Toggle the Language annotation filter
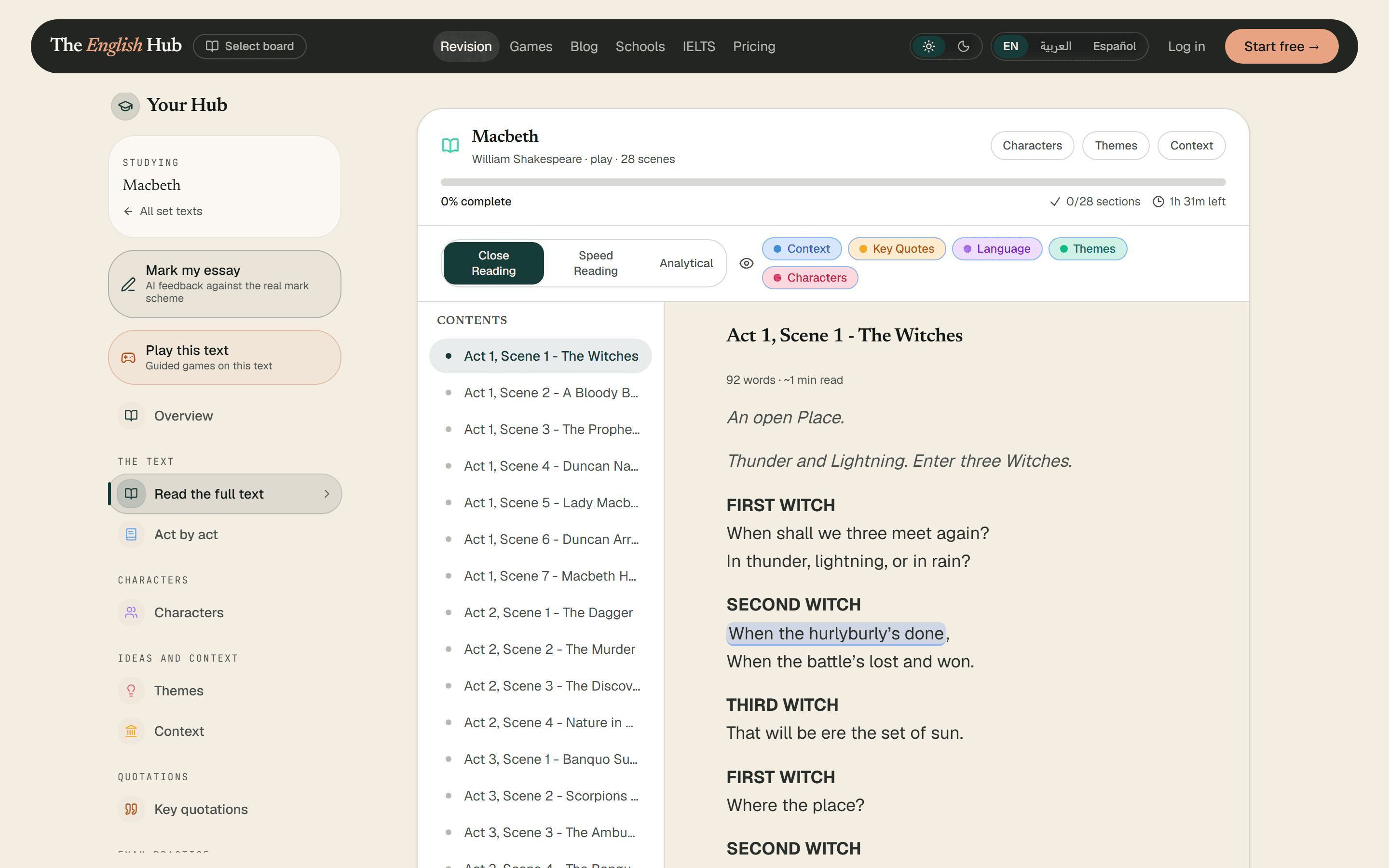Screen dimensions: 1389x868 [x=996, y=248]
